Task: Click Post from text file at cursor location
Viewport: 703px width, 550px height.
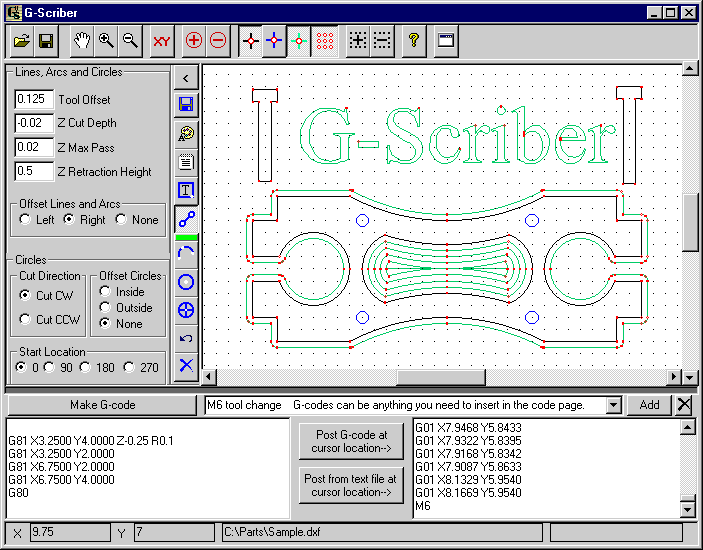Action: pos(351,485)
